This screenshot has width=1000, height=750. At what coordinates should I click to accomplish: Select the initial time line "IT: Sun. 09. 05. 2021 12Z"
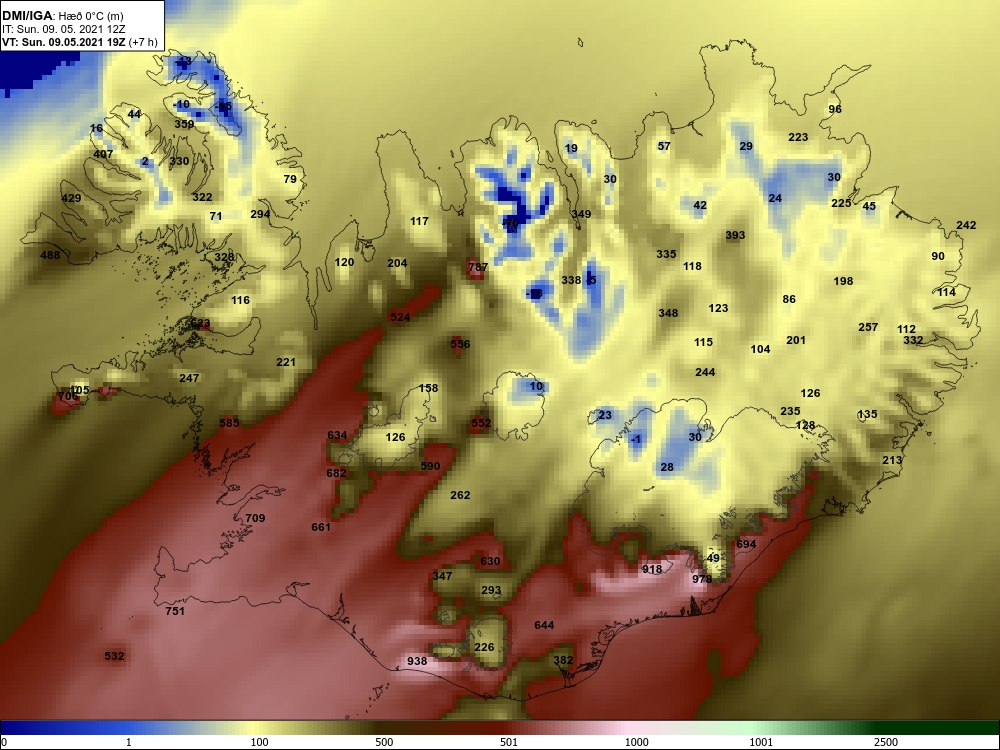coord(64,29)
